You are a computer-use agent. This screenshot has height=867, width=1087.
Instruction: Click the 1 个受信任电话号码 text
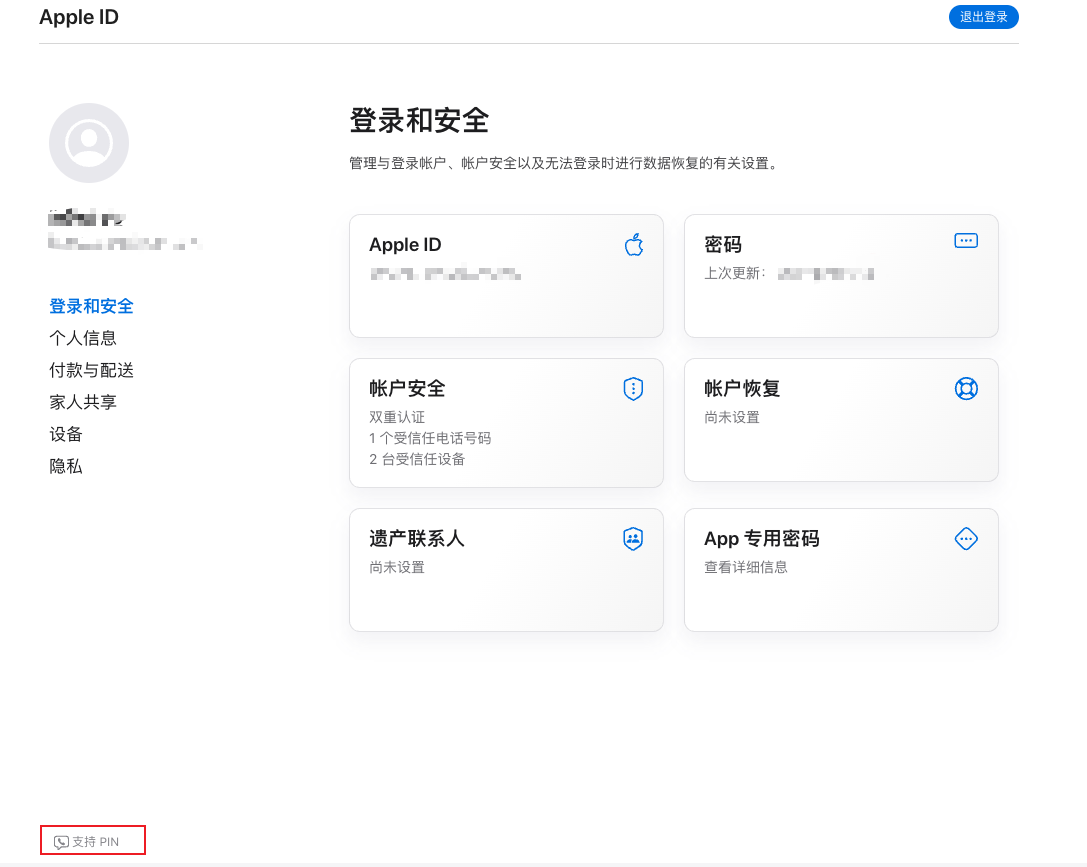(x=430, y=438)
